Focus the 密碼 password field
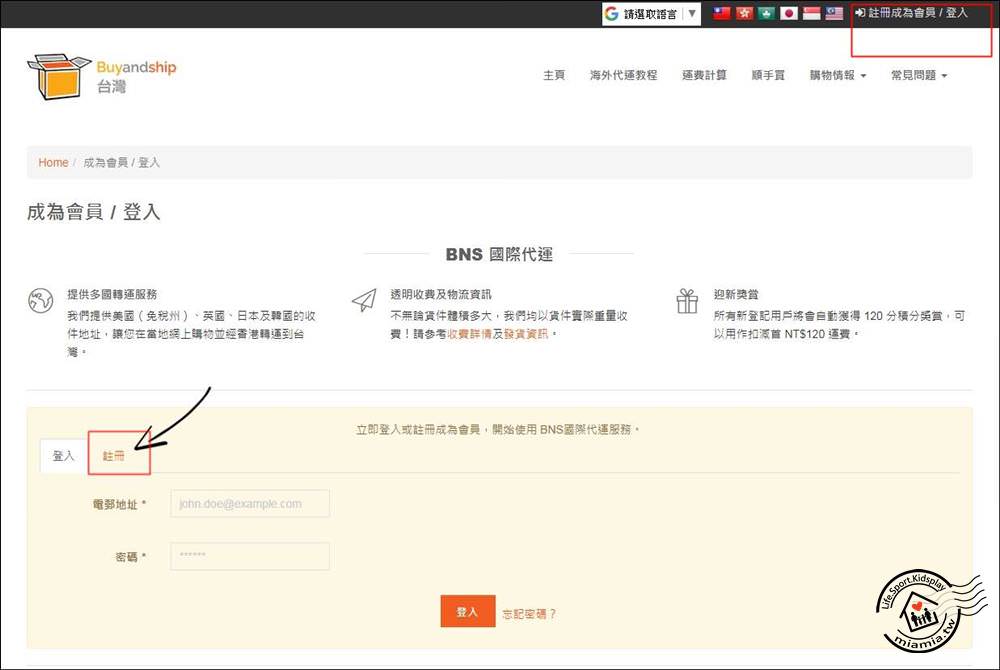The width and height of the screenshot is (1000, 670). (x=249, y=556)
